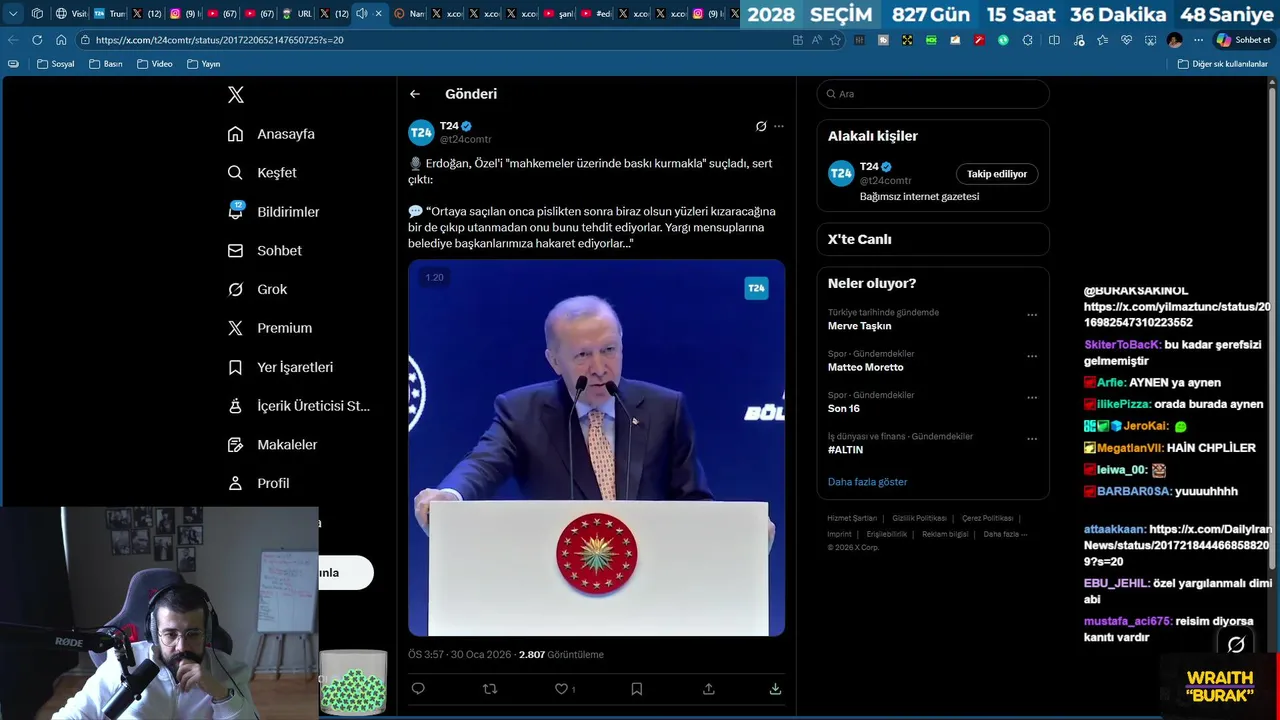The image size is (1280, 720).
Task: Click the Takip ediliyor button
Action: [997, 174]
